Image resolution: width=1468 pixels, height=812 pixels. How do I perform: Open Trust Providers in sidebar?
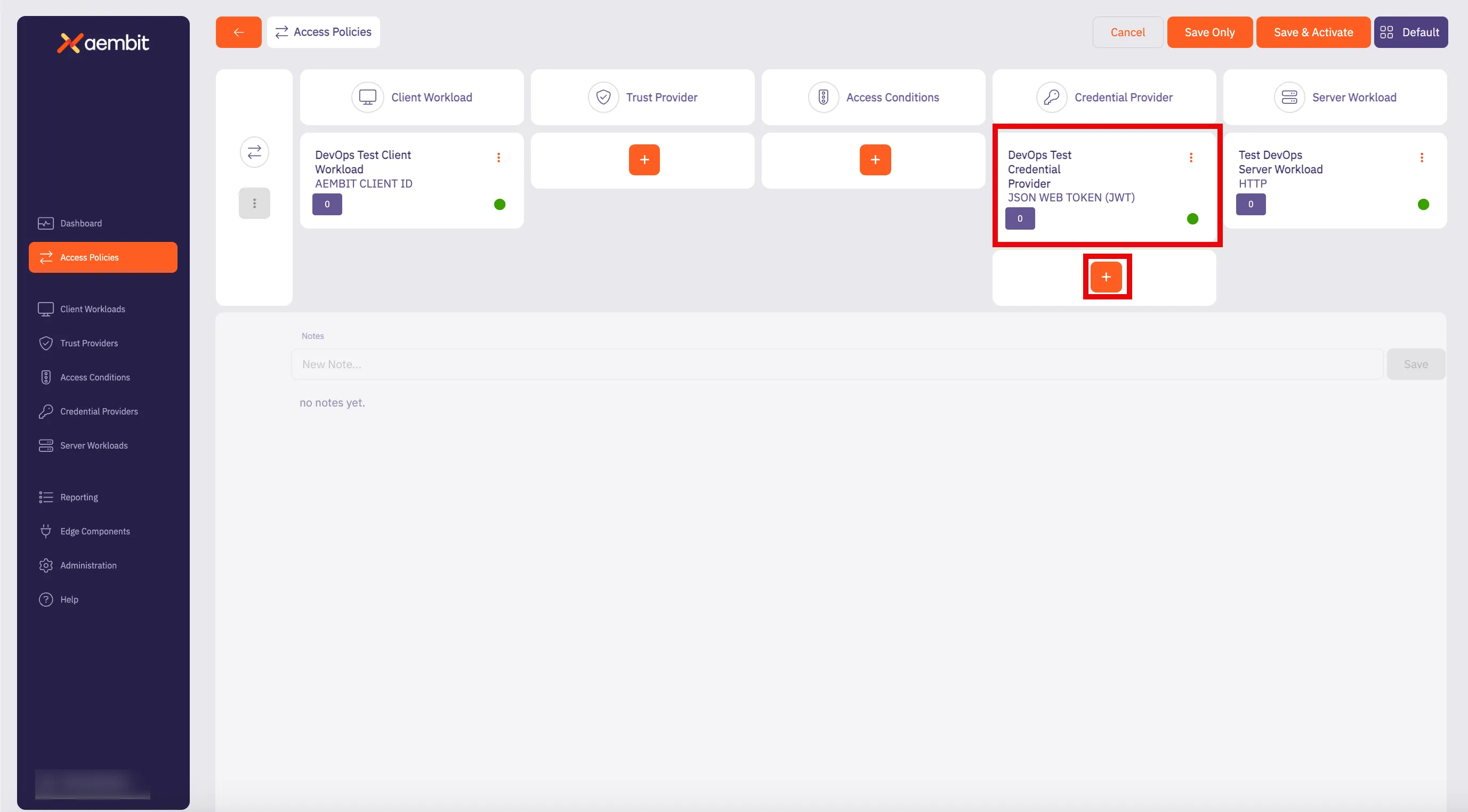pyautogui.click(x=103, y=343)
